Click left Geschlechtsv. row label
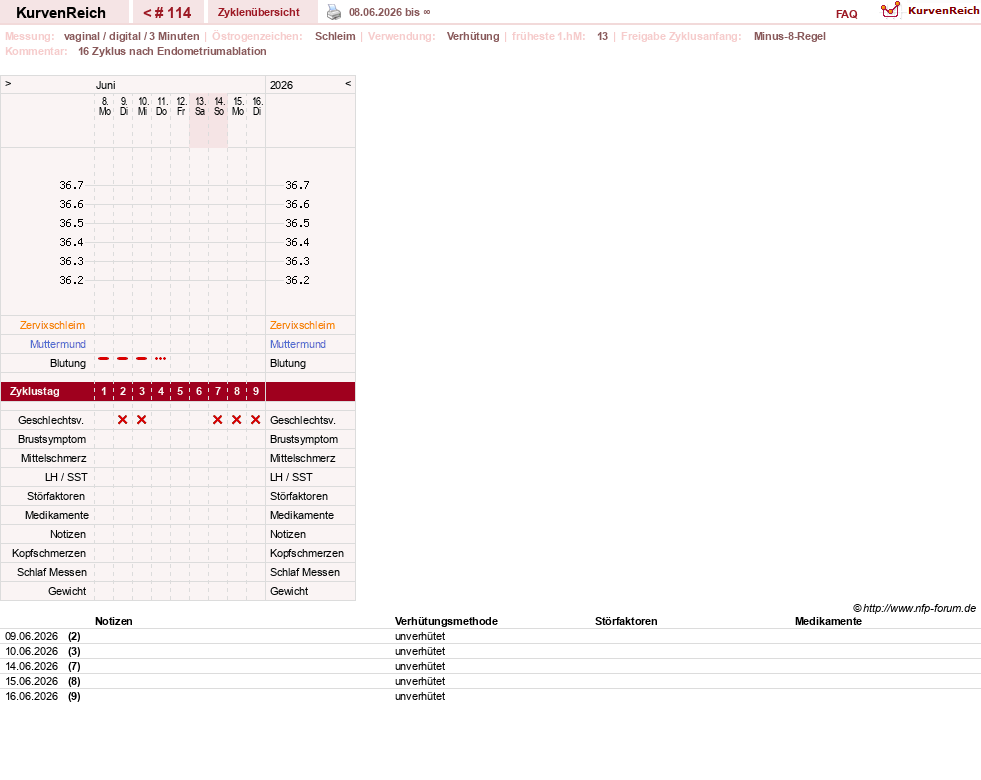 pyautogui.click(x=51, y=420)
